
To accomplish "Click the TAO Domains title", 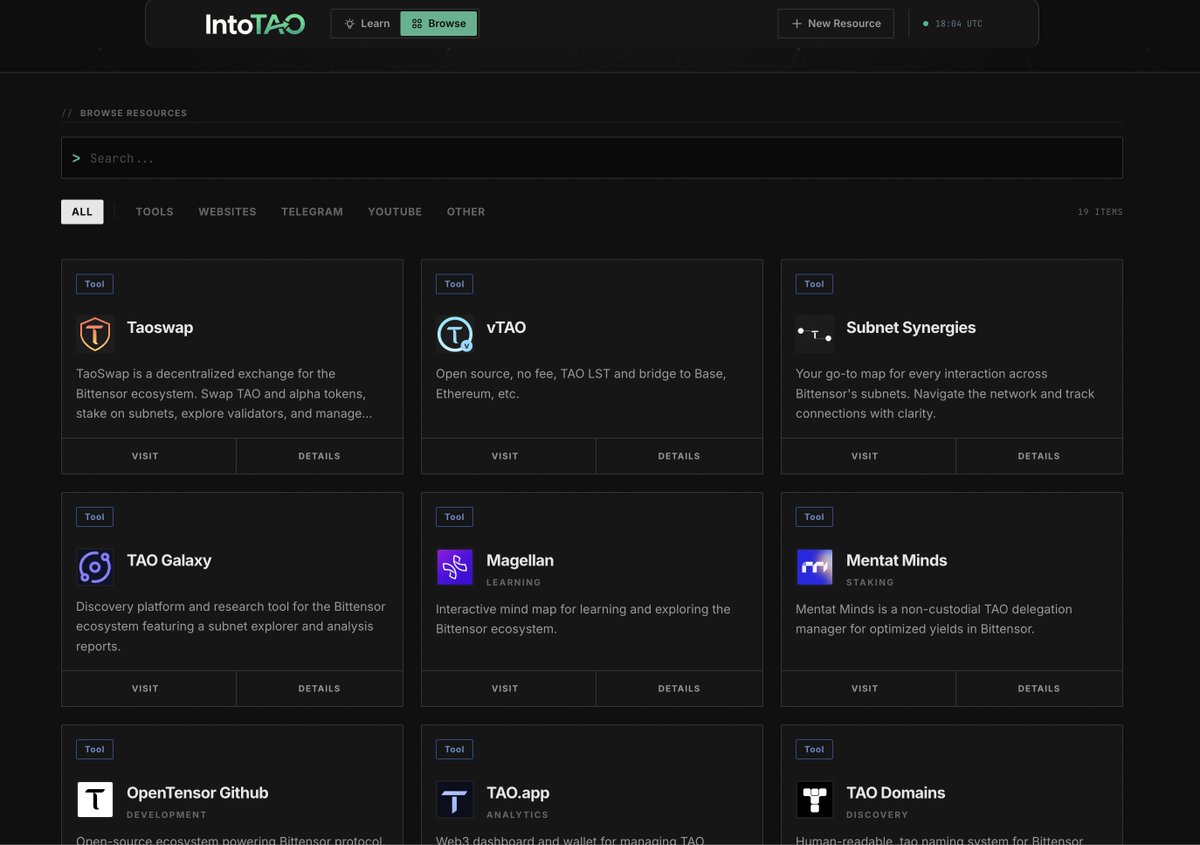I will [x=896, y=793].
